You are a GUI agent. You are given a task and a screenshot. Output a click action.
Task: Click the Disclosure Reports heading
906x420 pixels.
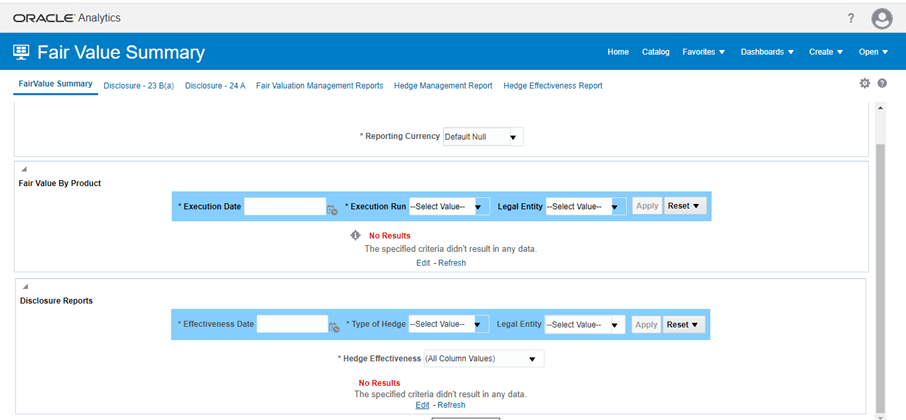click(x=56, y=300)
